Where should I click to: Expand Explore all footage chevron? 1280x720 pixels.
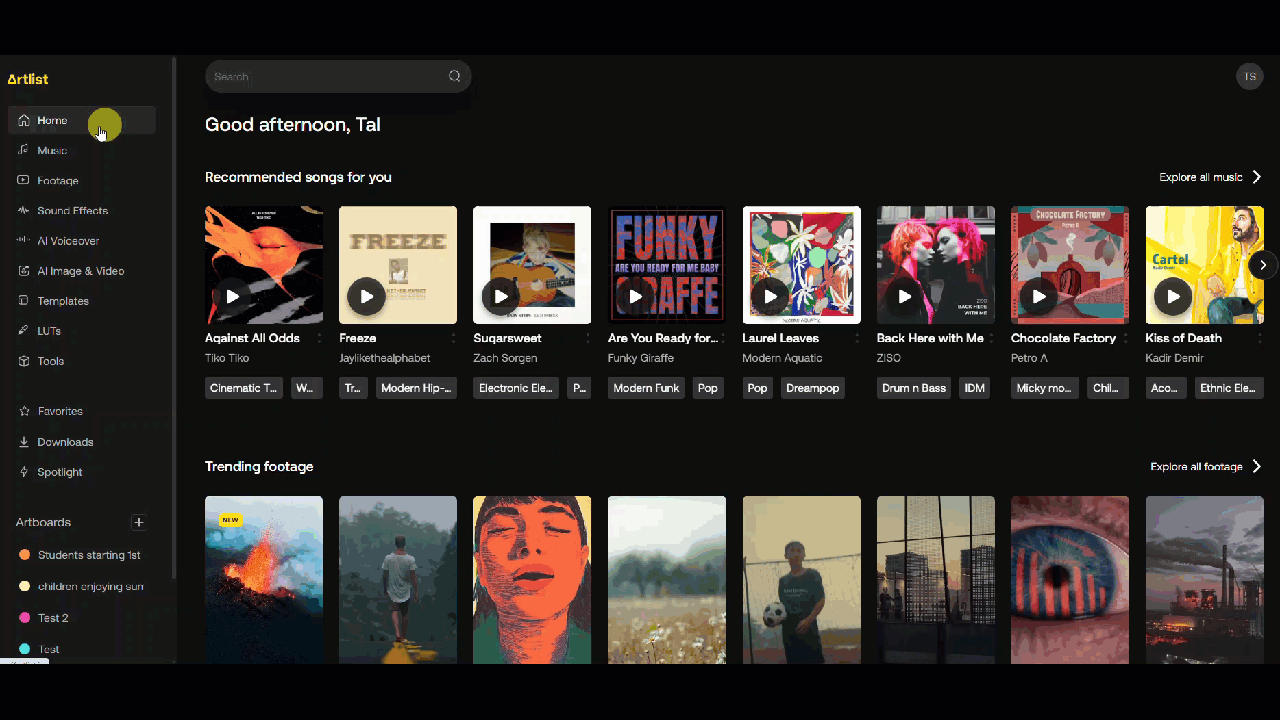pos(1257,466)
